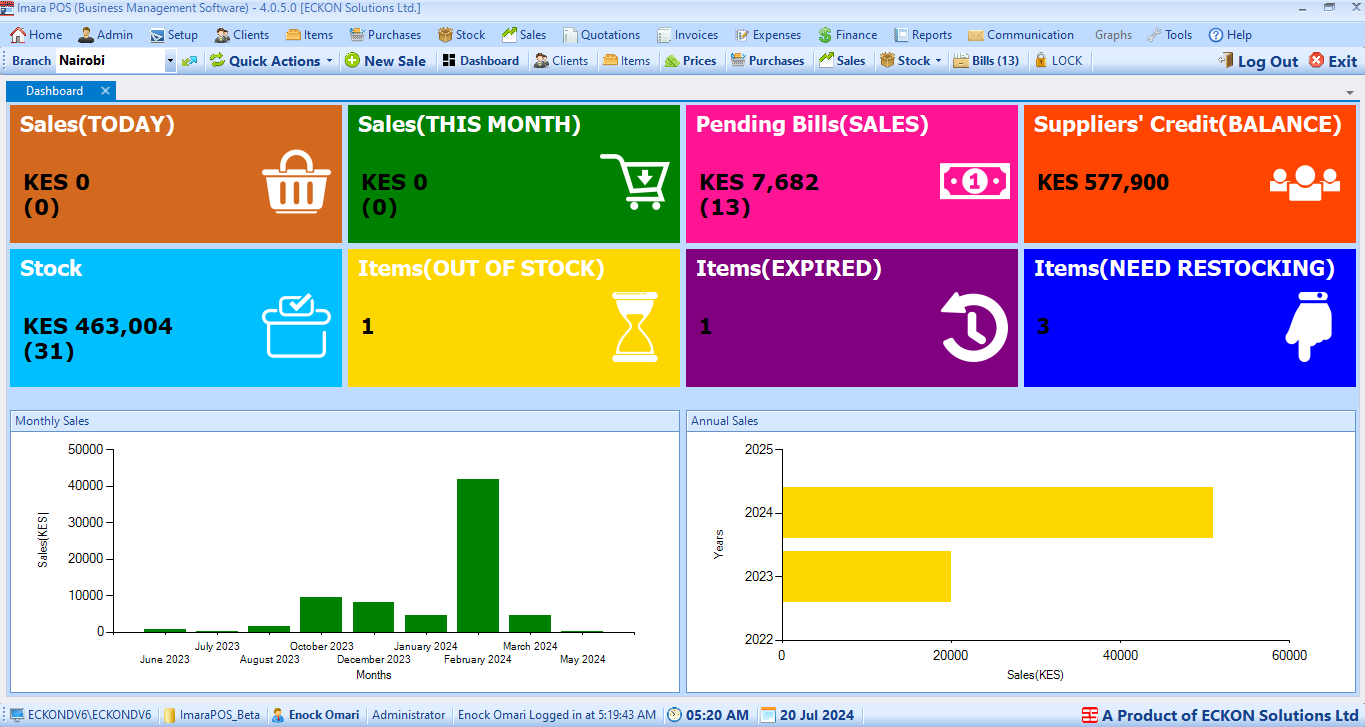
Task: Click the hourglass on Items(OUT OF STOCK)
Action: tap(635, 326)
